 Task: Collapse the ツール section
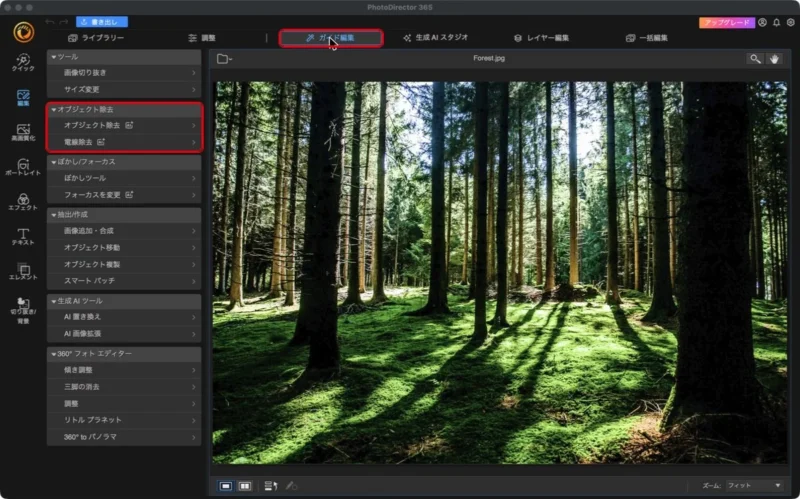[x=124, y=57]
